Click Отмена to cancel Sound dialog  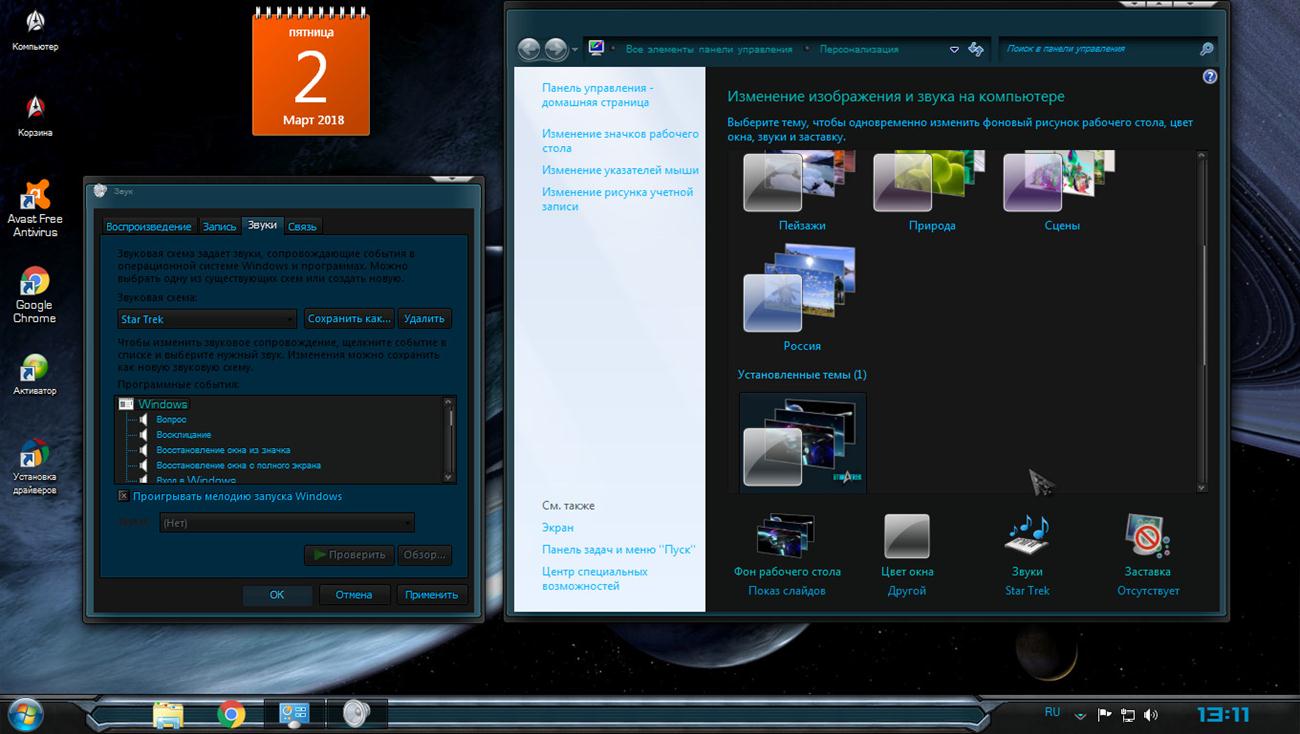pos(354,594)
